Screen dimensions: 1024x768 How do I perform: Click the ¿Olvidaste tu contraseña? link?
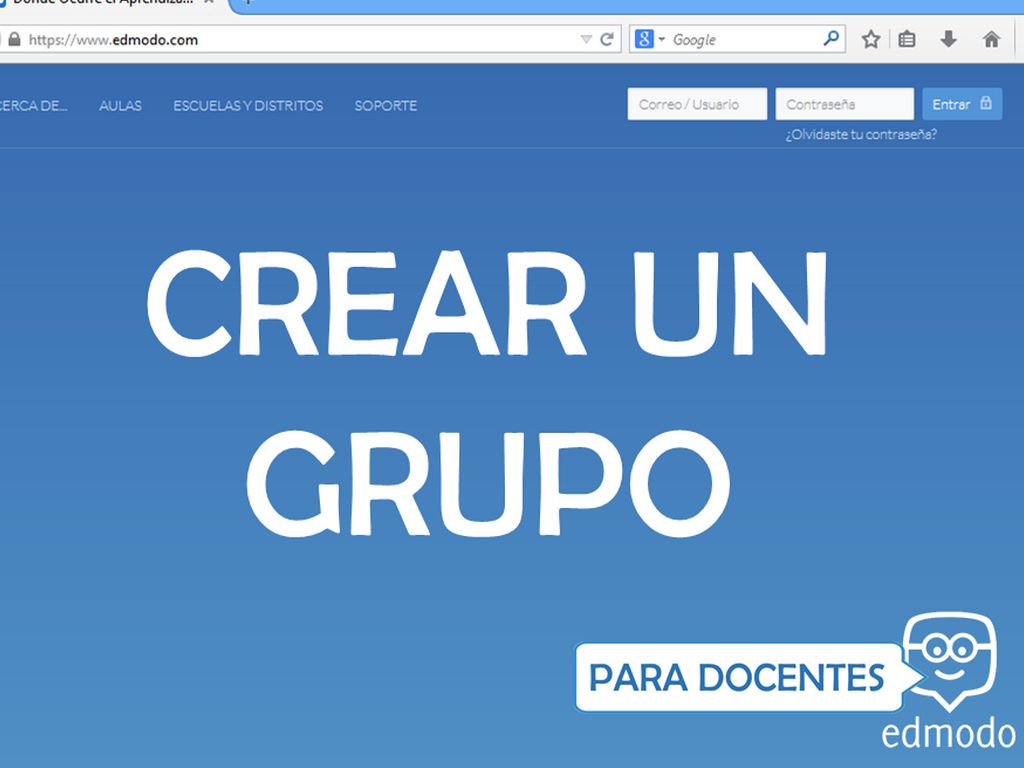[x=860, y=134]
